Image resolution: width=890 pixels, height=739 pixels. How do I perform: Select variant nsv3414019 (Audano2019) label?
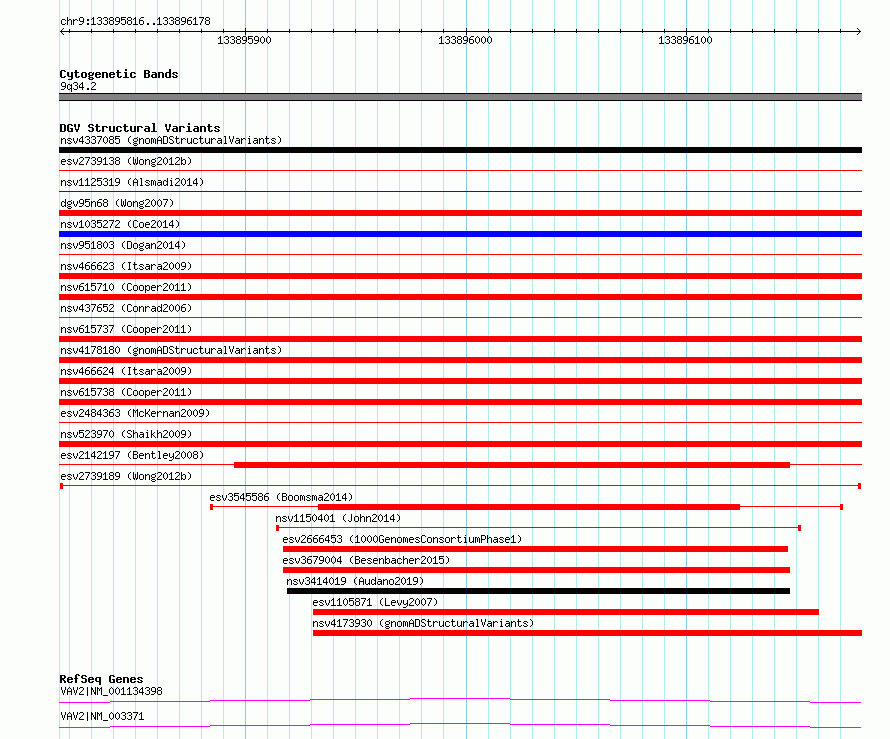pos(355,581)
